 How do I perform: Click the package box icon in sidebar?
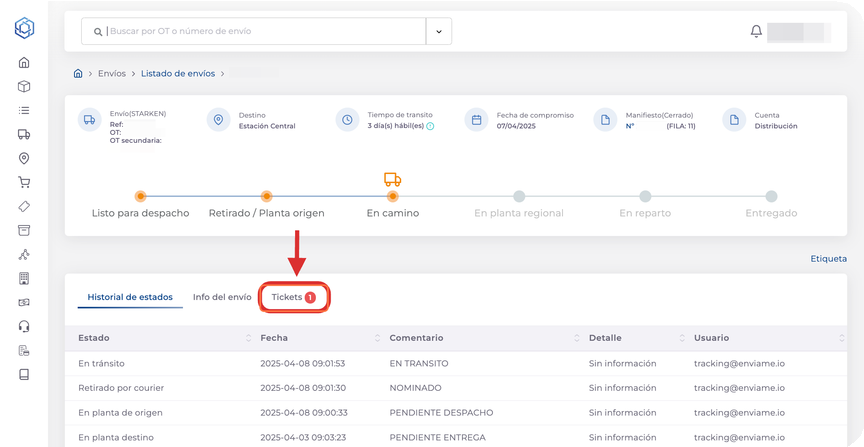click(x=24, y=87)
